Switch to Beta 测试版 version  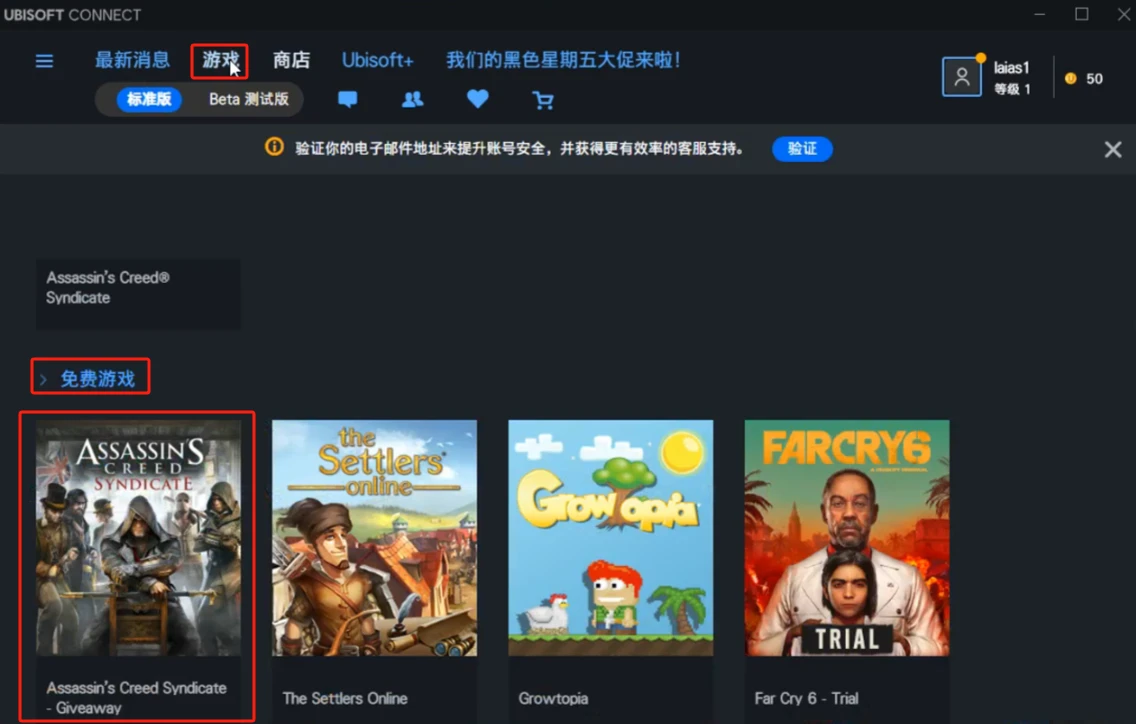(248, 99)
